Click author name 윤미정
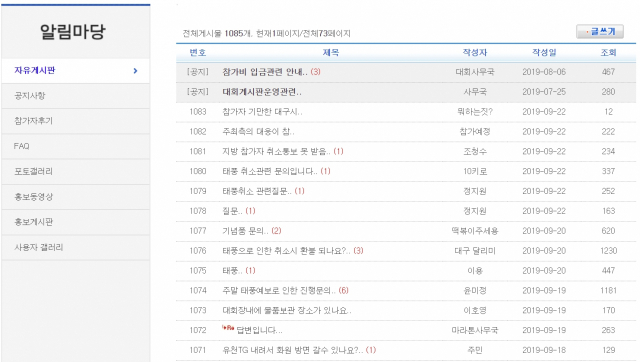Viewport: 640px width, 362px height. [475, 291]
